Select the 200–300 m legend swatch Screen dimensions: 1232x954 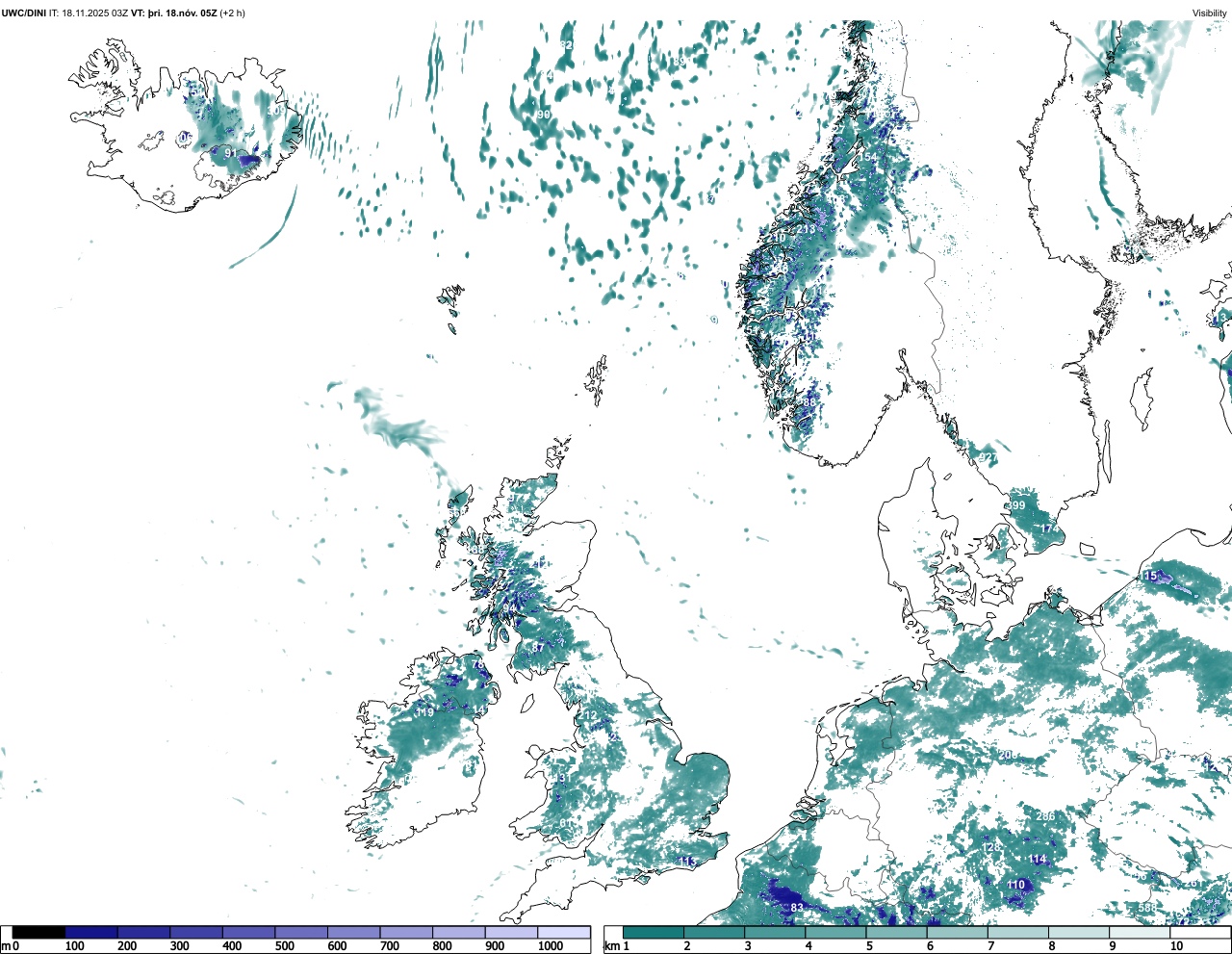tap(143, 933)
